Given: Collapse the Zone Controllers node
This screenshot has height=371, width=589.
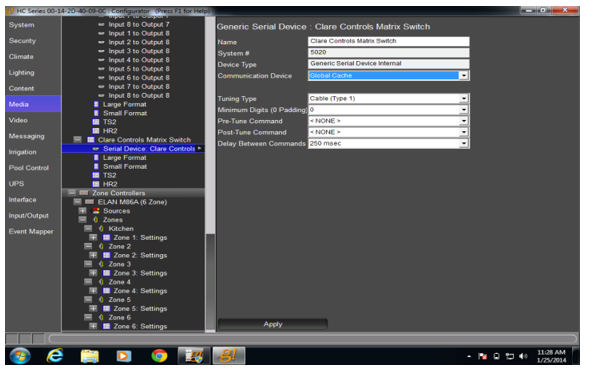Looking at the screenshot, I should point(72,193).
